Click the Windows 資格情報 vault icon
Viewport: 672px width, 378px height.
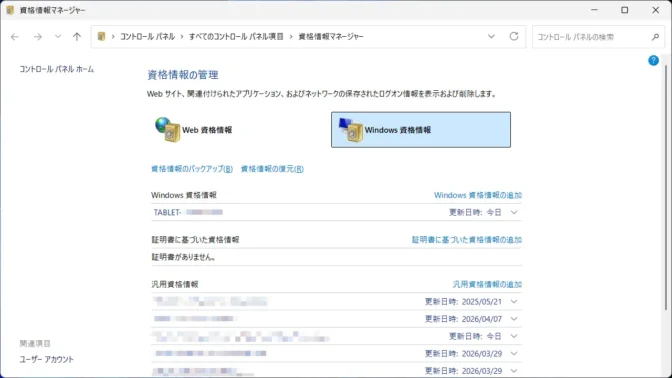351,129
